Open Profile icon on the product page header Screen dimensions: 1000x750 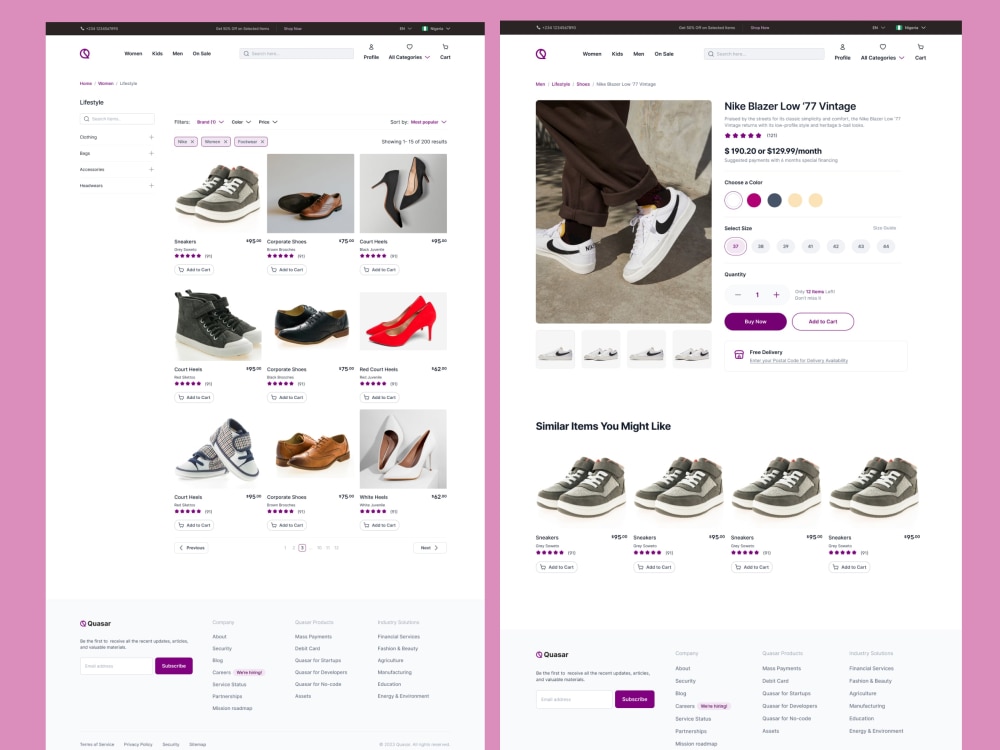pyautogui.click(x=842, y=47)
